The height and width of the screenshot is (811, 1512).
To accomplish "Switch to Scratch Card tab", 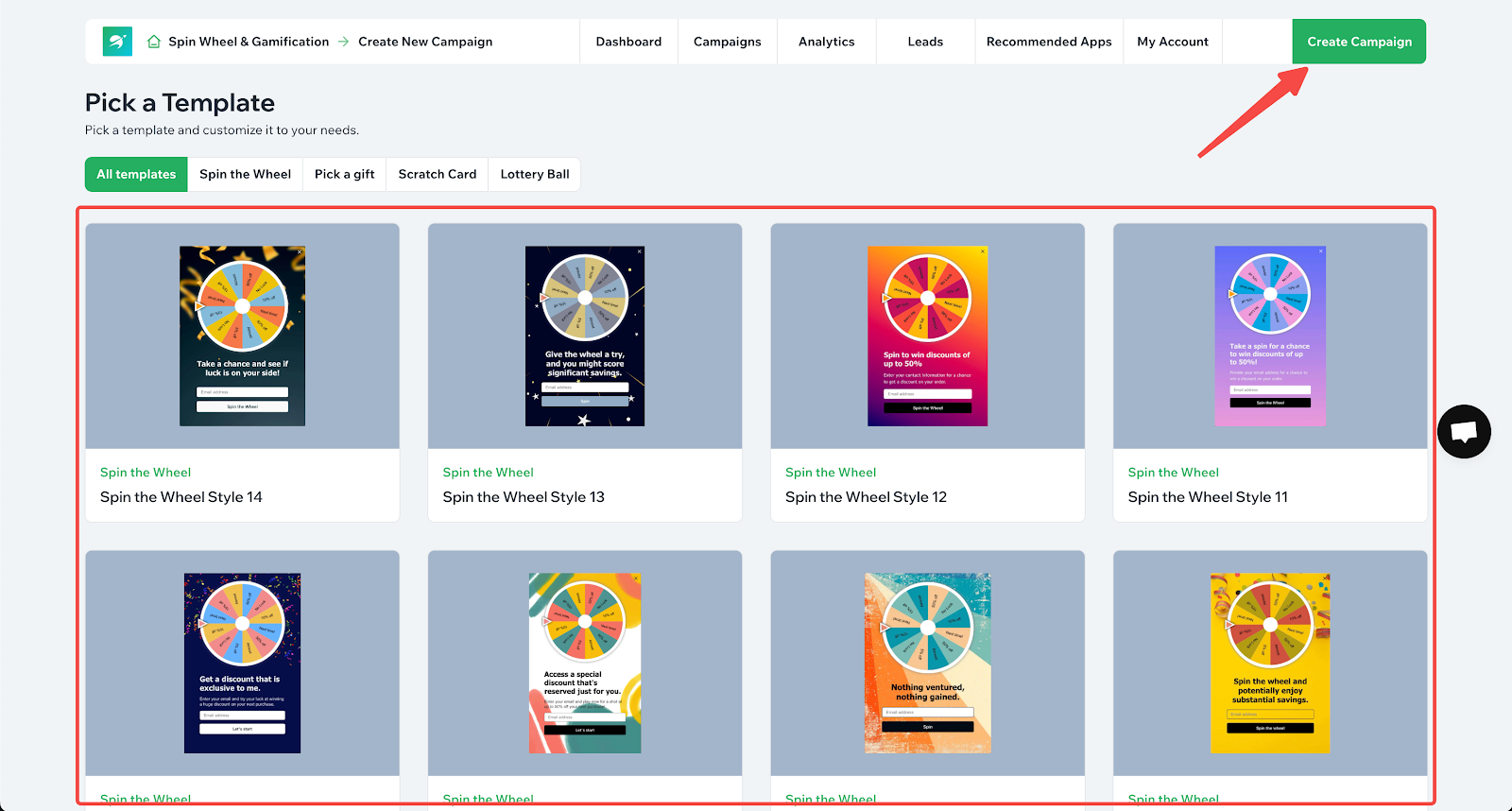I will coord(438,174).
